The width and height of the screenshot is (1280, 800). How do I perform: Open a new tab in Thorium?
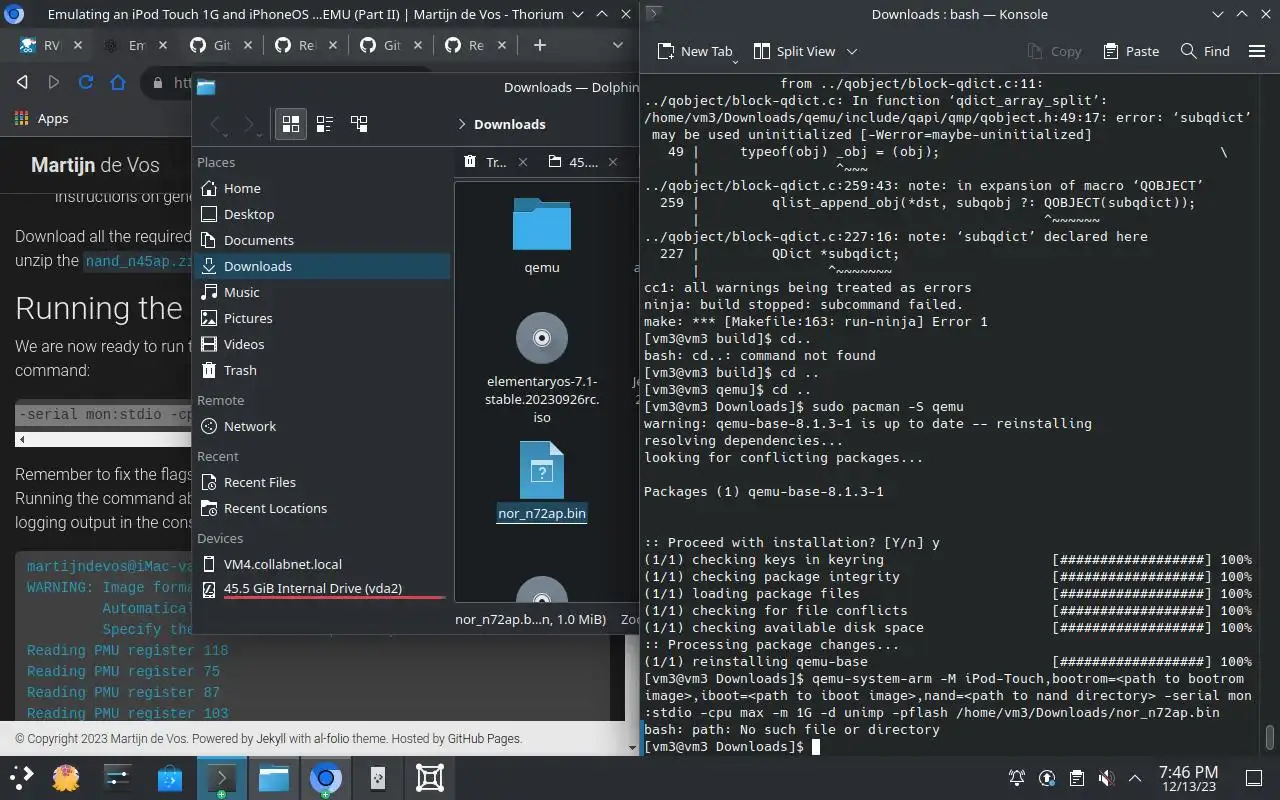coord(539,45)
